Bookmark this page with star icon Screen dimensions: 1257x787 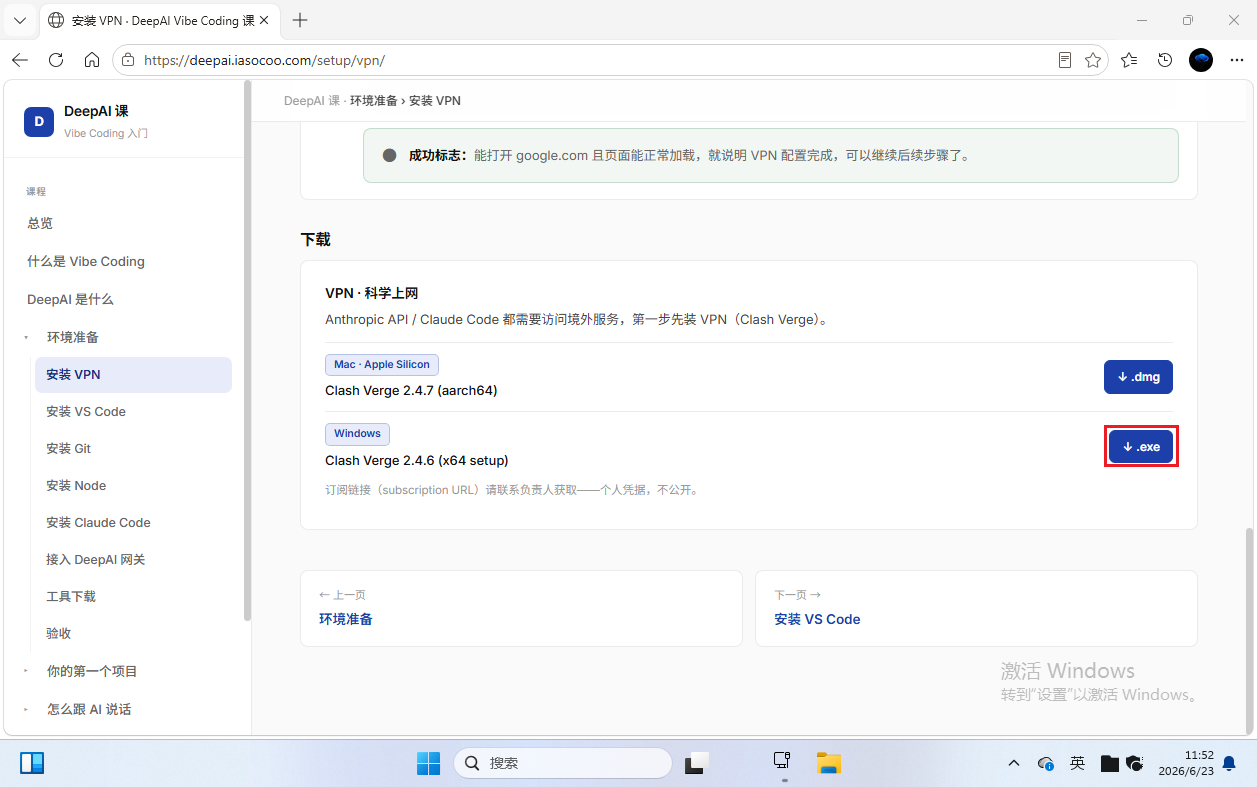pos(1093,60)
